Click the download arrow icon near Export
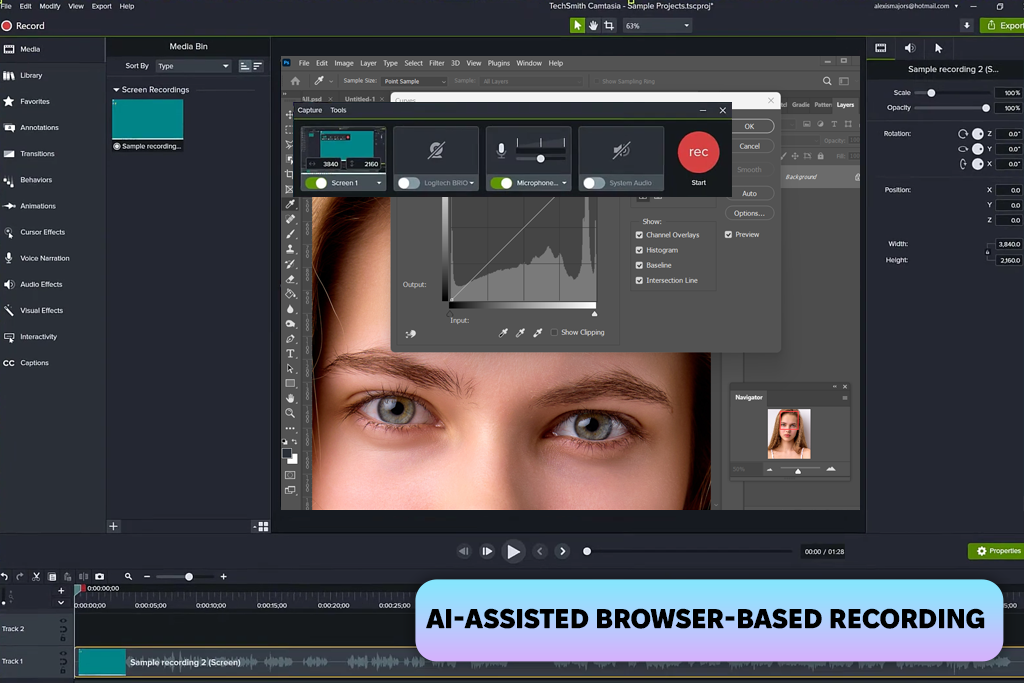 pos(967,25)
